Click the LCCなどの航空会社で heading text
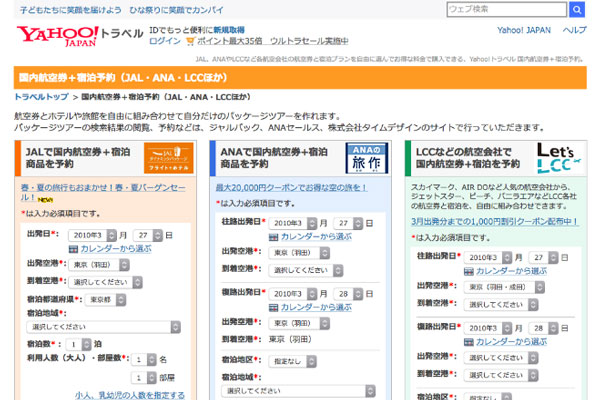 tap(463, 152)
